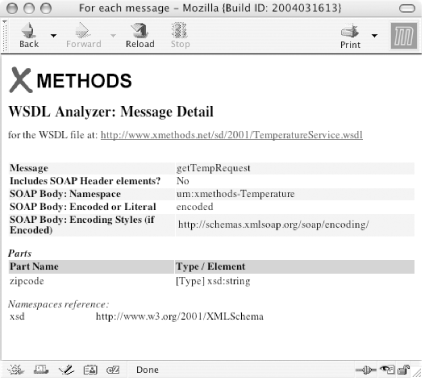423x378 pixels.
Task: Open Composer icon in status bar
Action: 66,370
